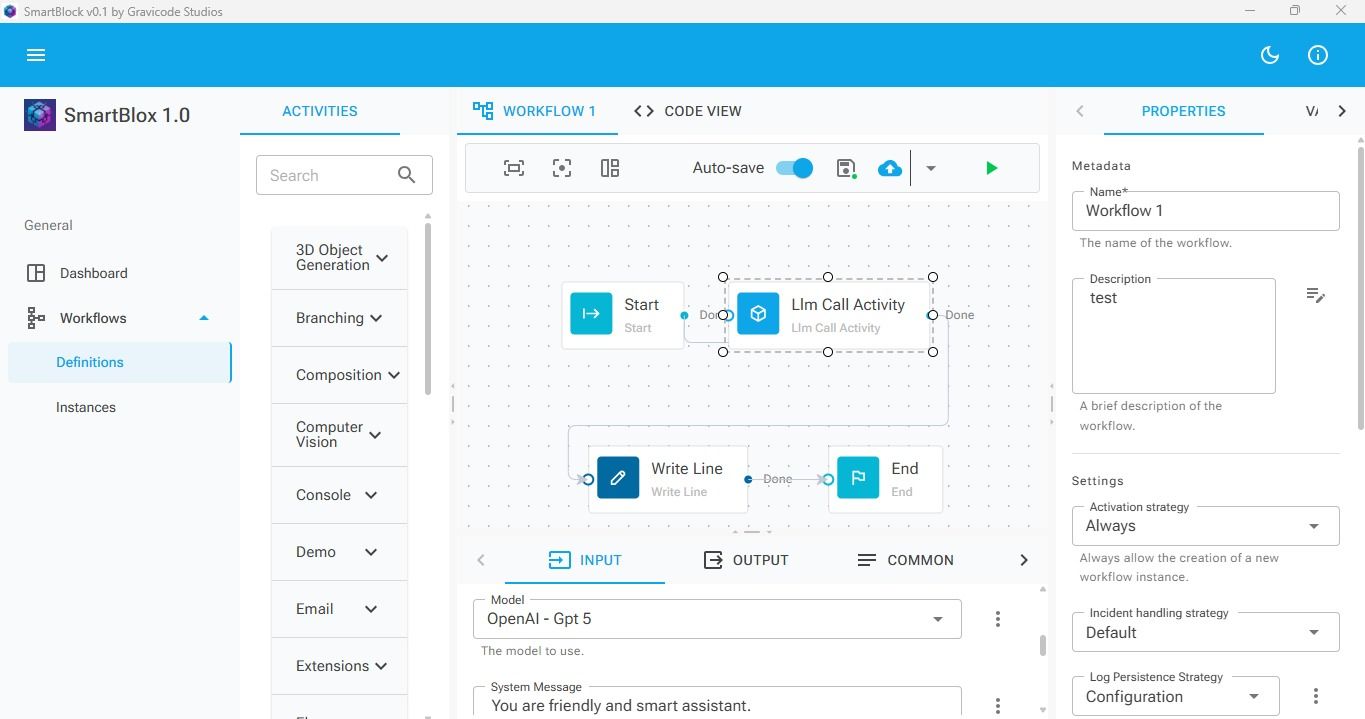
Task: Toggle the Auto-save switch
Action: (x=795, y=168)
